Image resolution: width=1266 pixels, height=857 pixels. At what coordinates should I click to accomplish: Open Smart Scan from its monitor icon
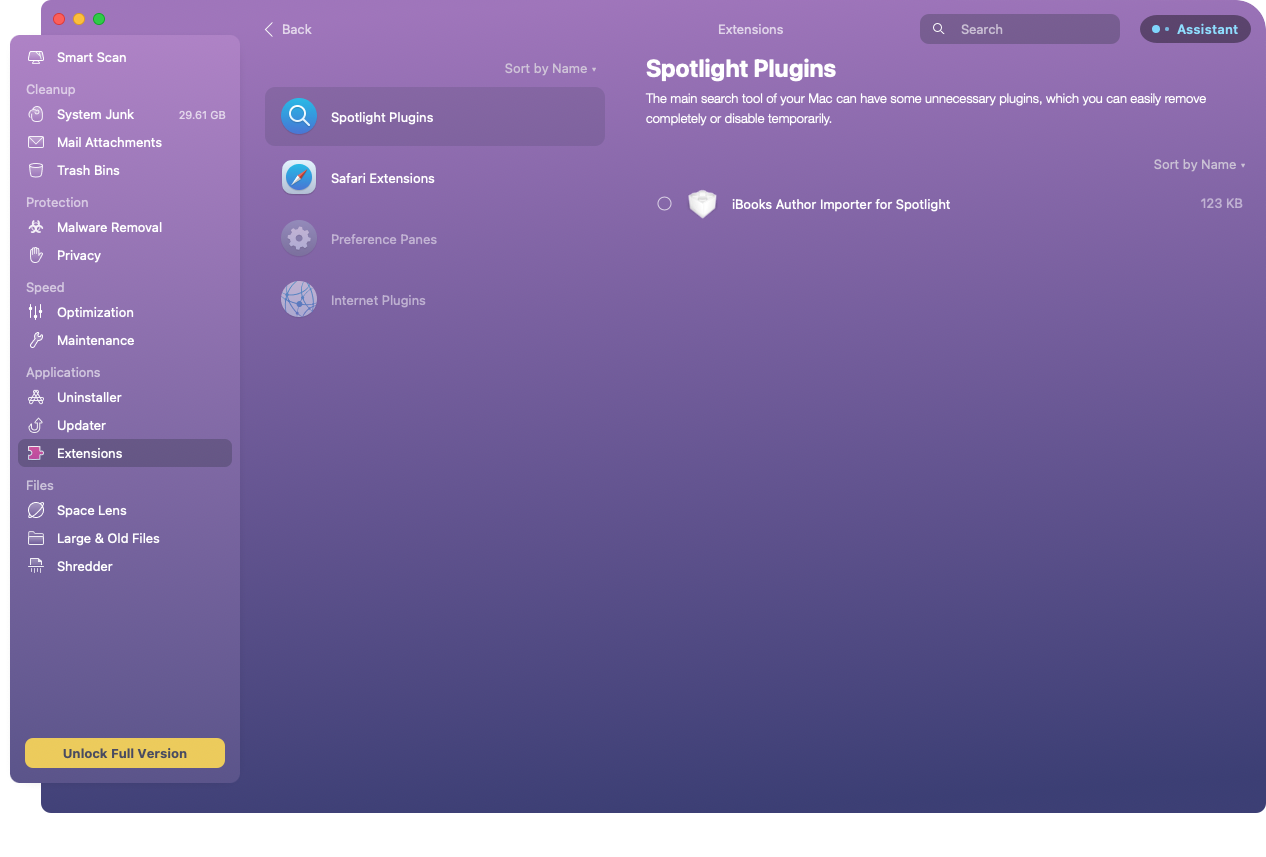tap(36, 57)
